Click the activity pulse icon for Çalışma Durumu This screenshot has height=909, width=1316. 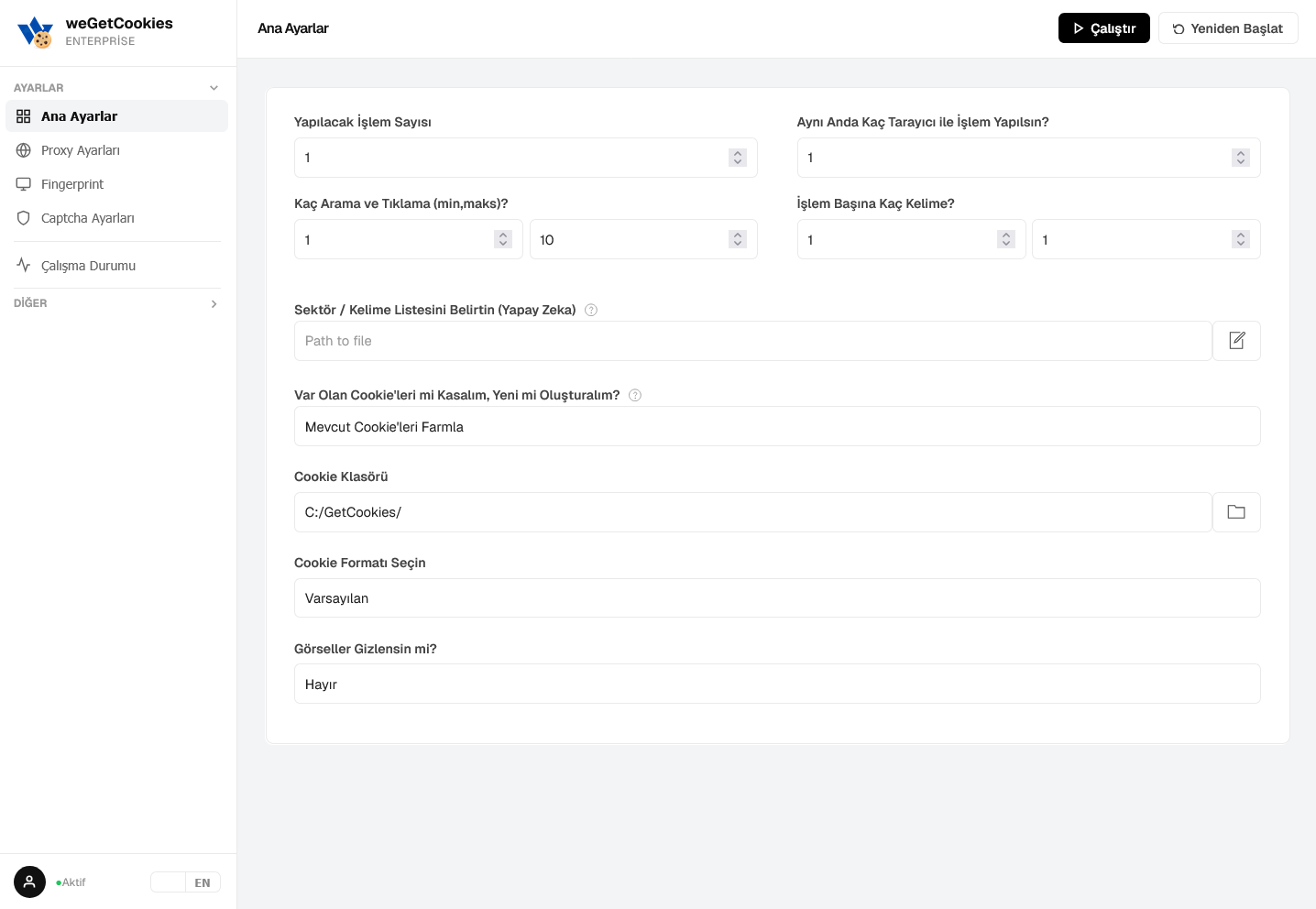pyautogui.click(x=24, y=265)
